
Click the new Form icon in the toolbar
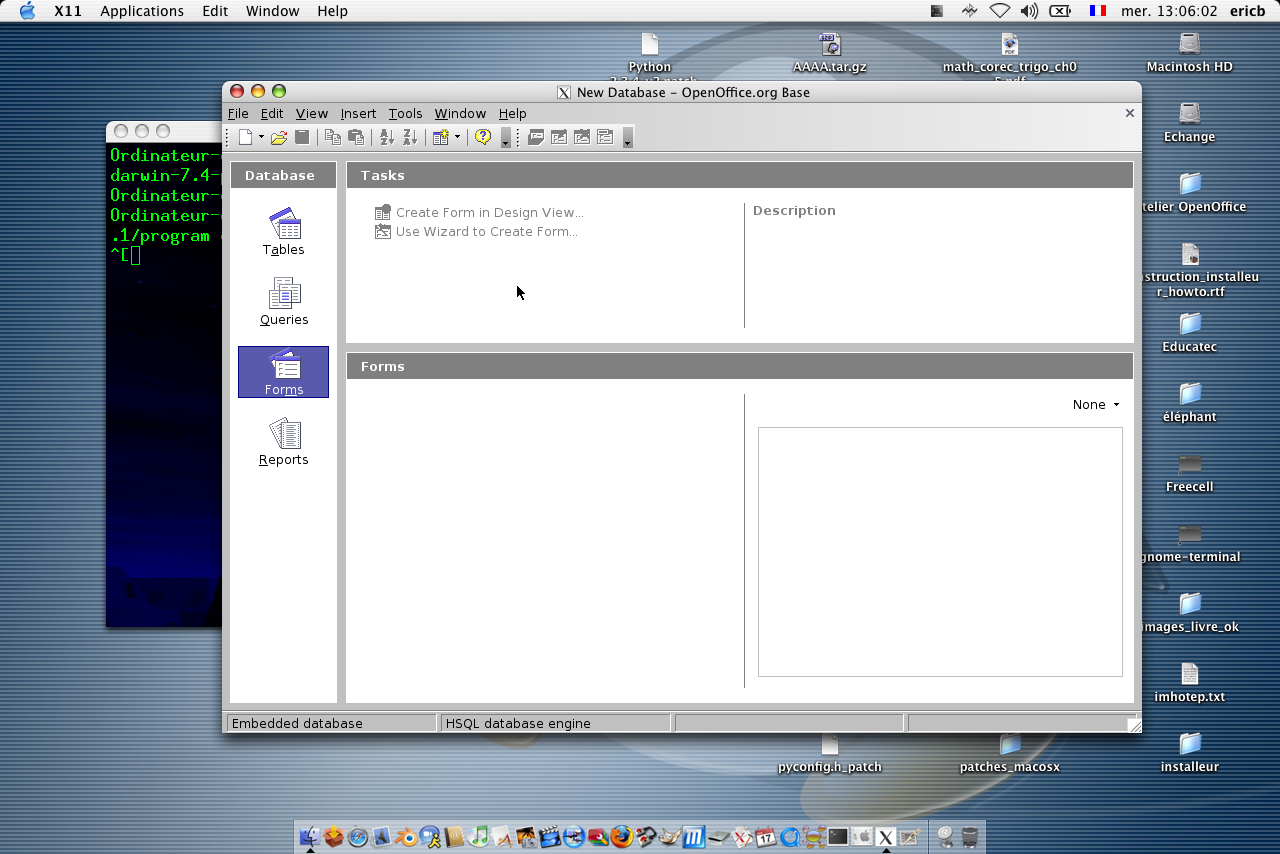point(440,137)
